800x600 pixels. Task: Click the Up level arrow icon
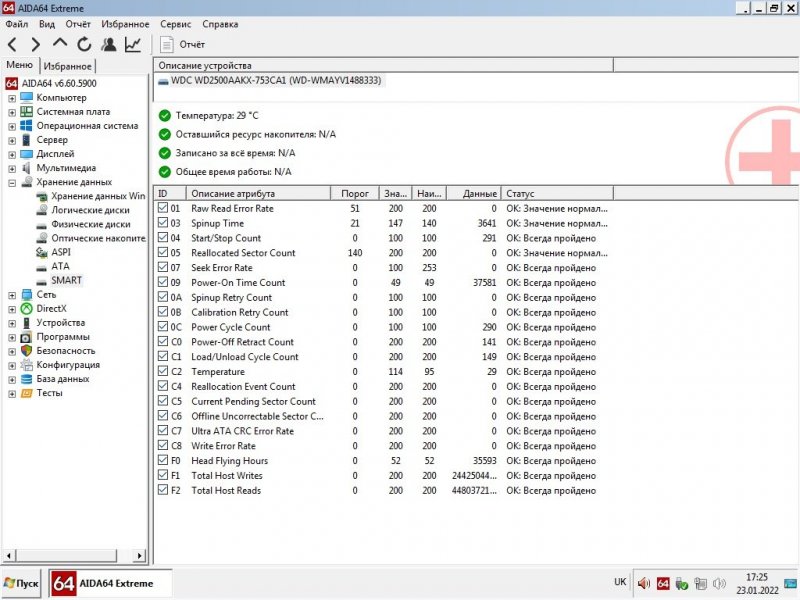click(x=60, y=44)
